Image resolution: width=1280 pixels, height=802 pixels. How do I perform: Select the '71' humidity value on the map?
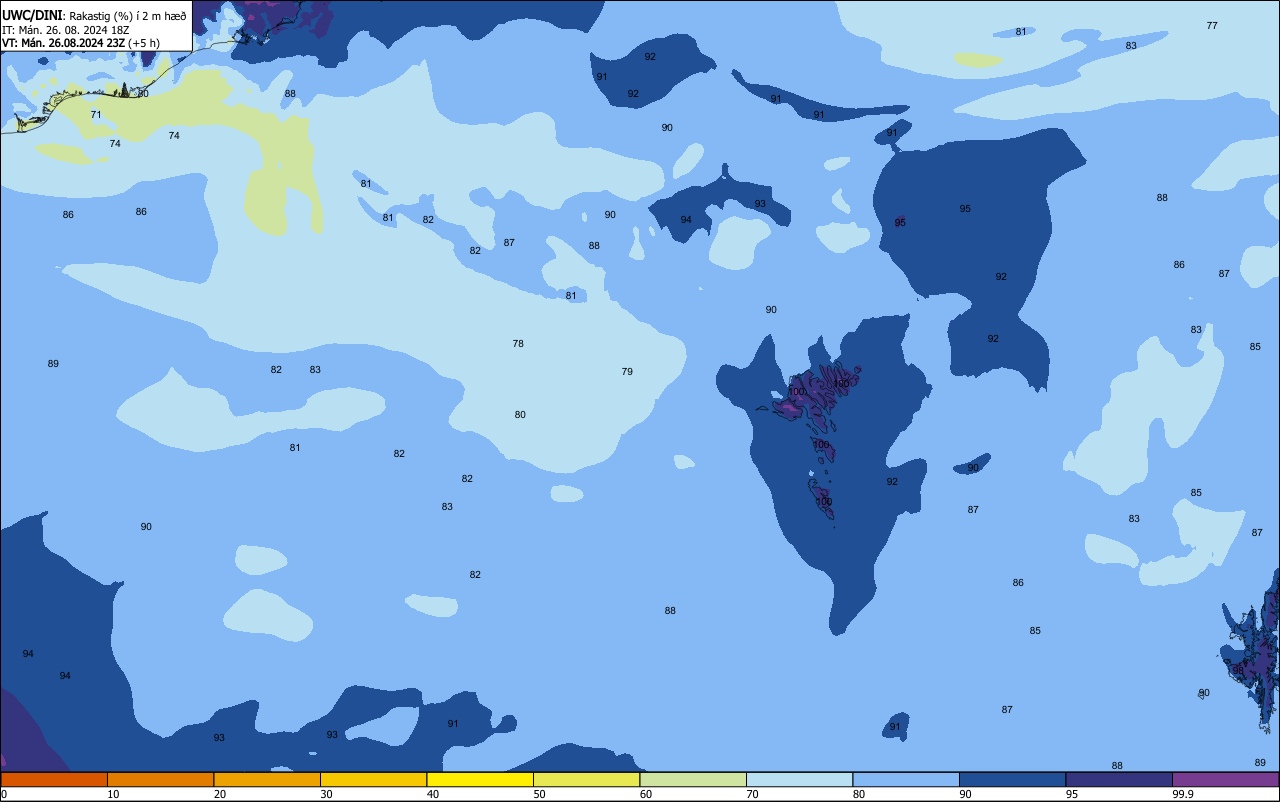point(96,115)
